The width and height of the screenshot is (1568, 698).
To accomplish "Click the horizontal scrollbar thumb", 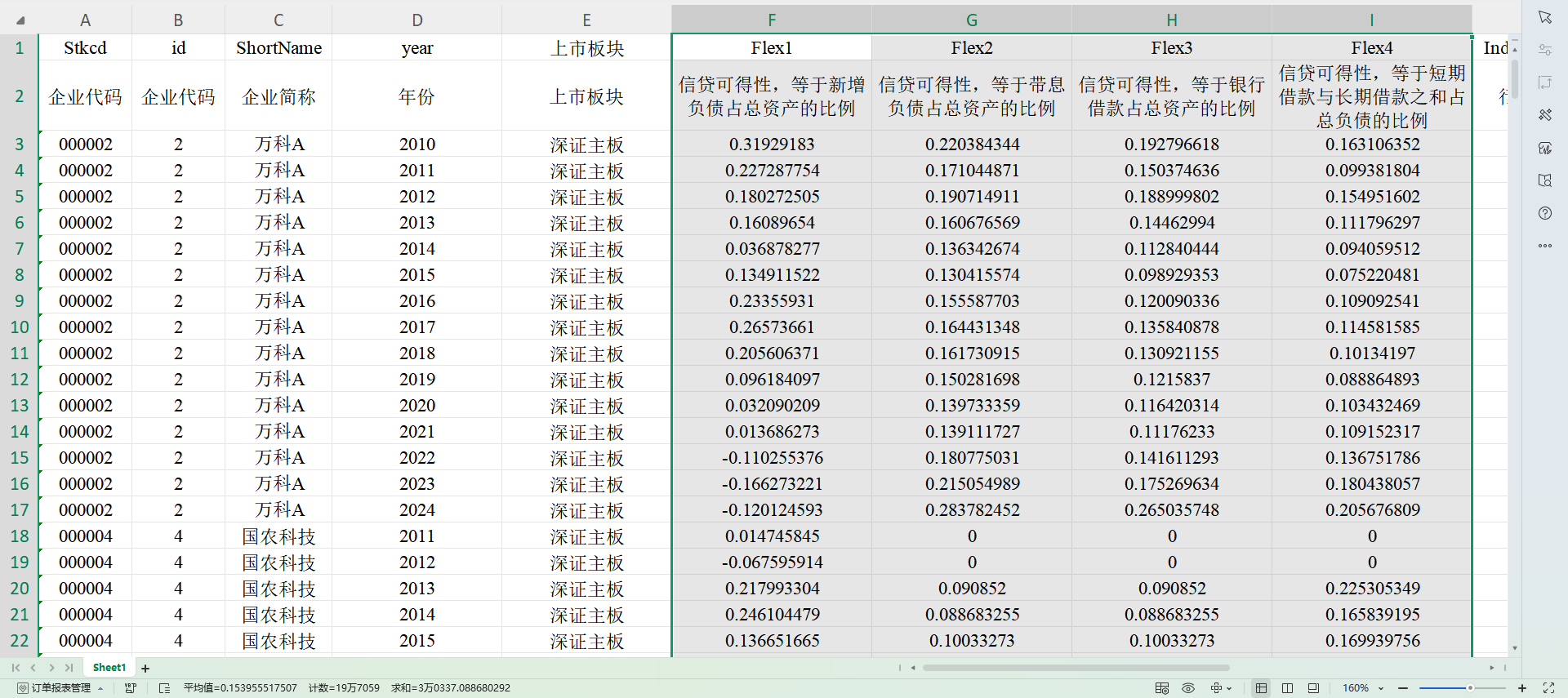I will [1076, 668].
